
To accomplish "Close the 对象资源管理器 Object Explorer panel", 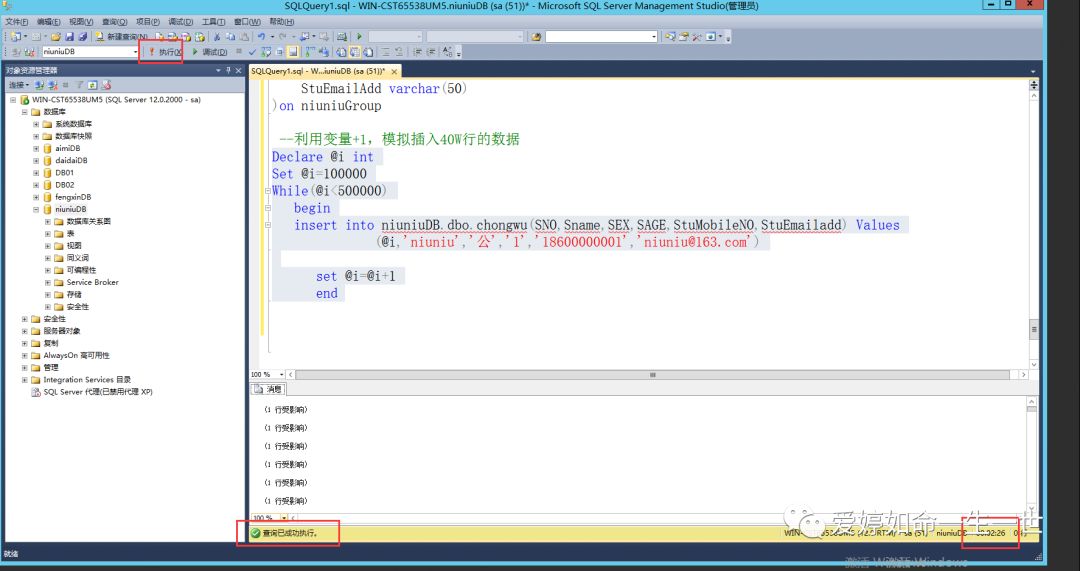I will pyautogui.click(x=238, y=70).
